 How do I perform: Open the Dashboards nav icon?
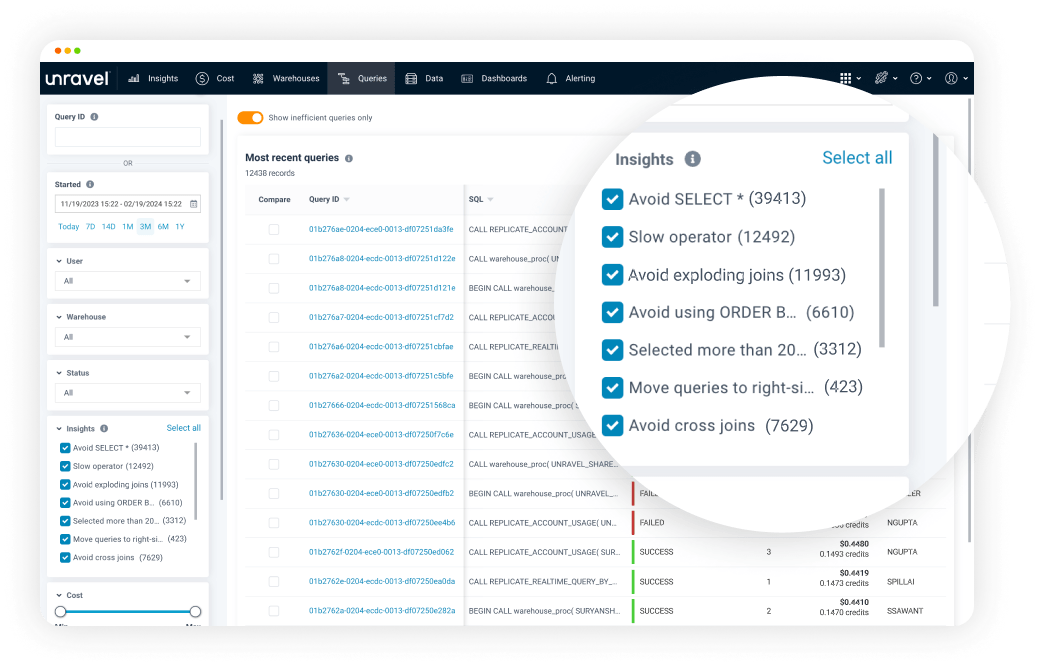point(467,78)
